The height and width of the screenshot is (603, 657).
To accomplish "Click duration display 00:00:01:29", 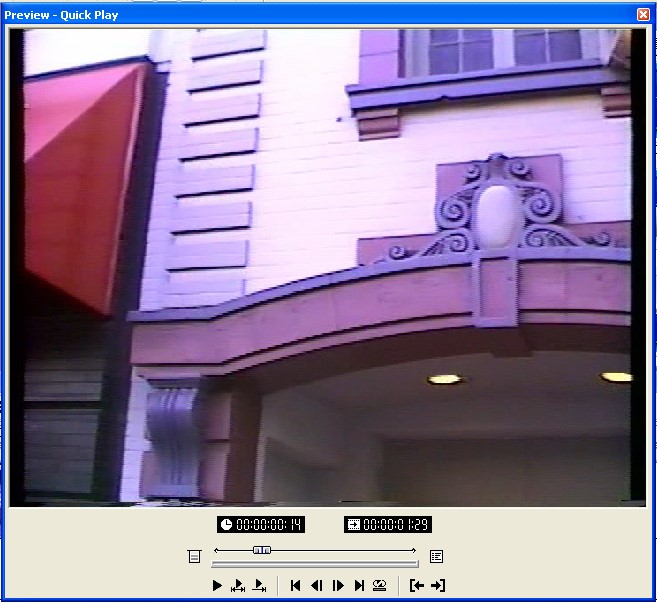I will coord(388,525).
